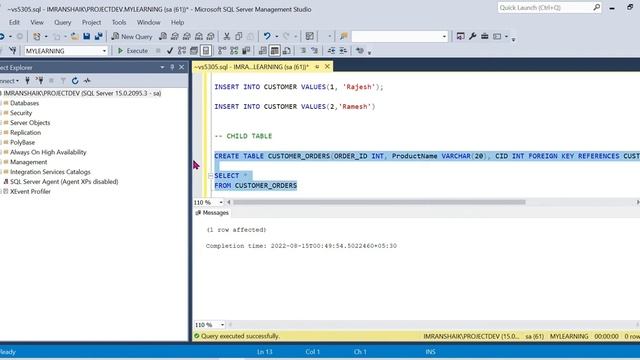Click the Find in Files icon
The image size is (640, 360).
pyautogui.click(x=344, y=36)
